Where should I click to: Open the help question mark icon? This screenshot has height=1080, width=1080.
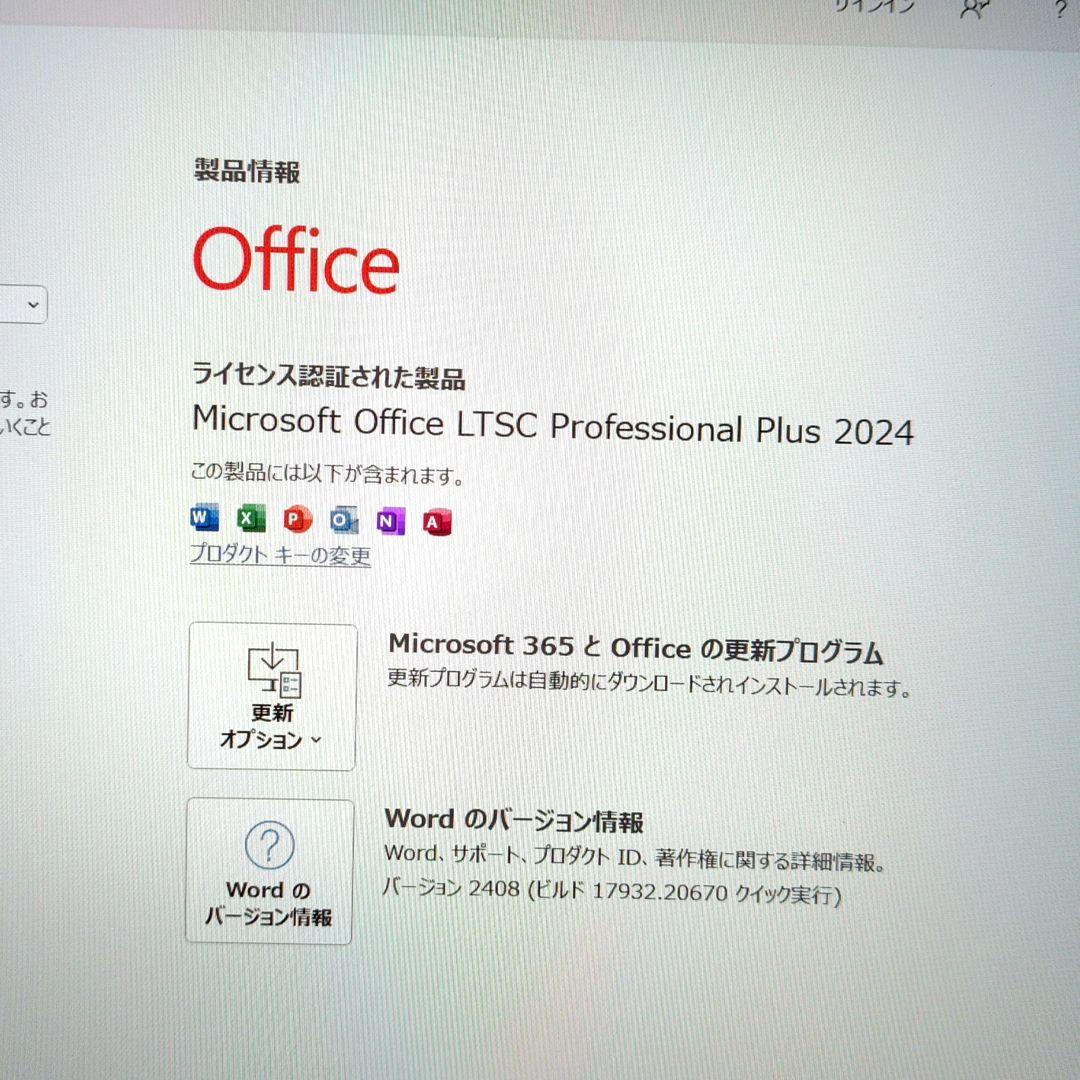click(x=1061, y=10)
